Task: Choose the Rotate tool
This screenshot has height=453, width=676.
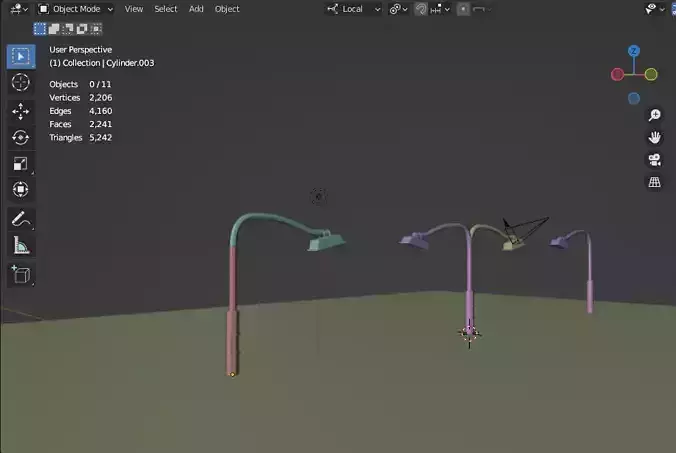Action: point(21,137)
